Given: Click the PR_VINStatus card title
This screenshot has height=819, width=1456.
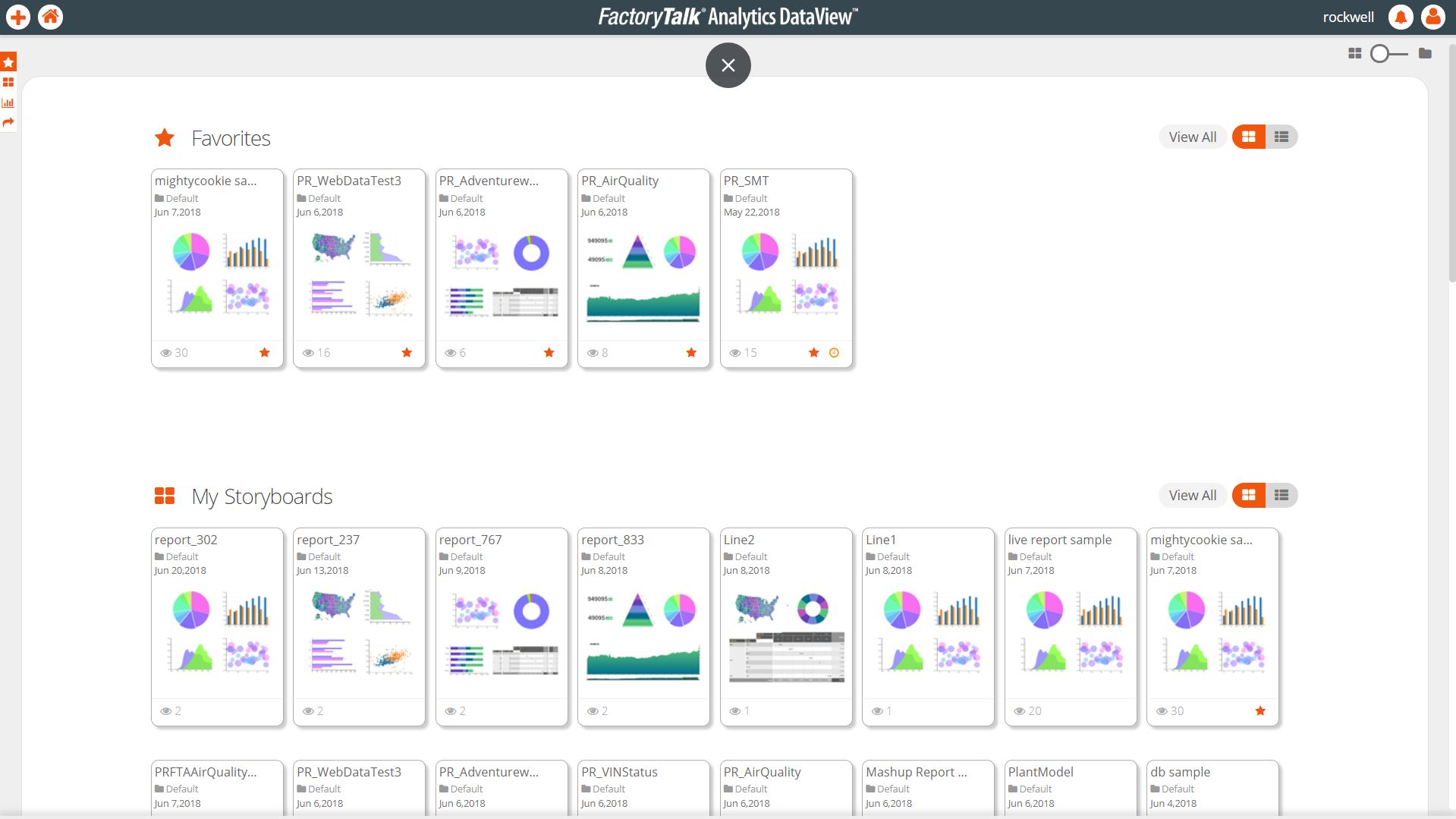Looking at the screenshot, I should [x=619, y=772].
